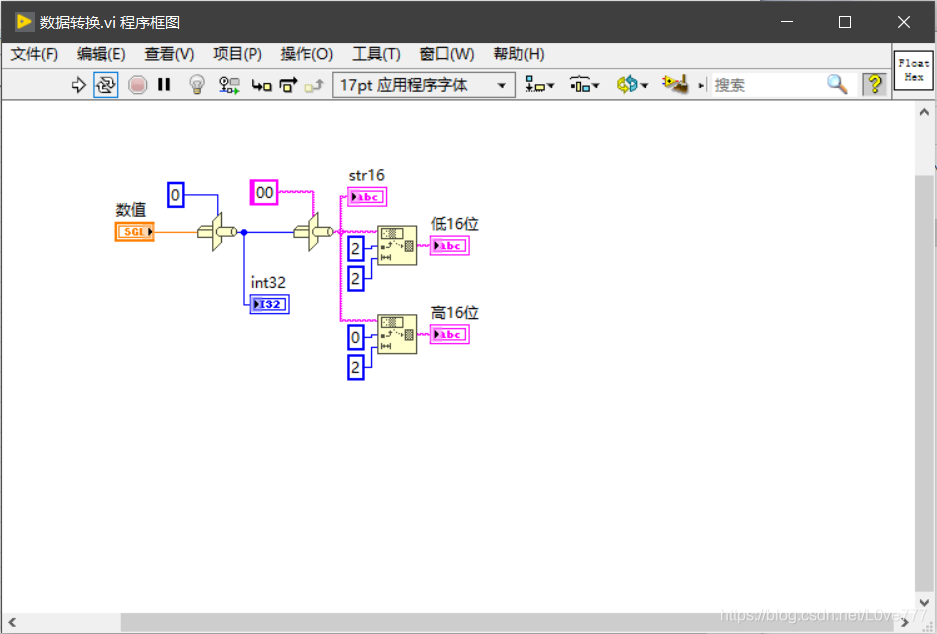Open the 窗口(W) menu

pyautogui.click(x=446, y=54)
